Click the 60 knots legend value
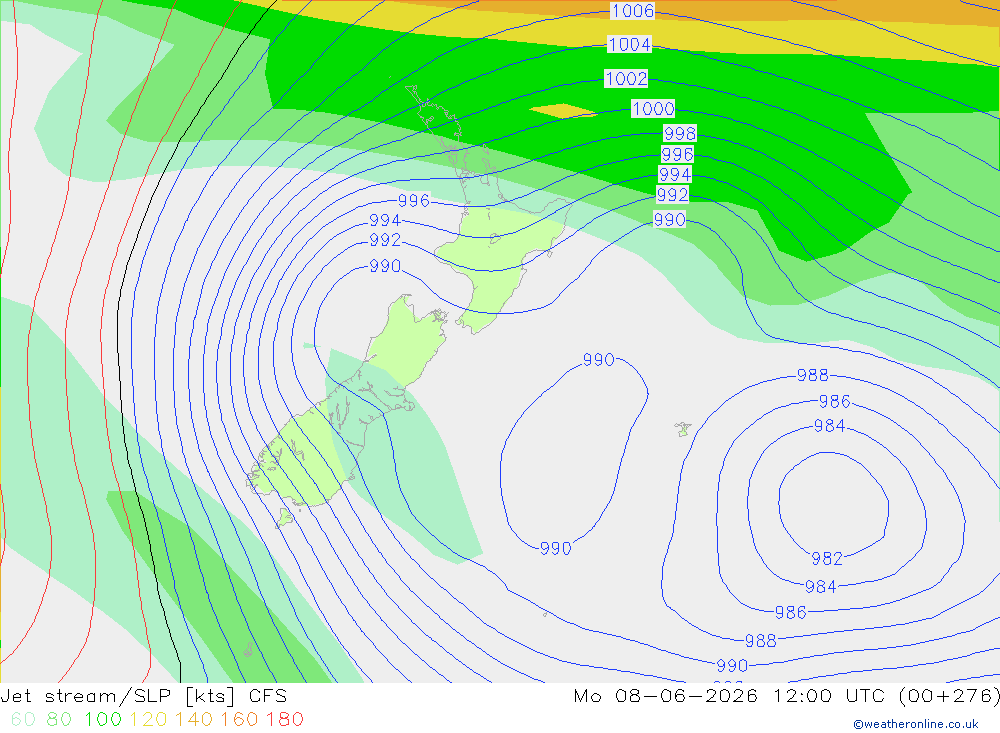Viewport: 1000px width, 733px height. (x=23, y=719)
